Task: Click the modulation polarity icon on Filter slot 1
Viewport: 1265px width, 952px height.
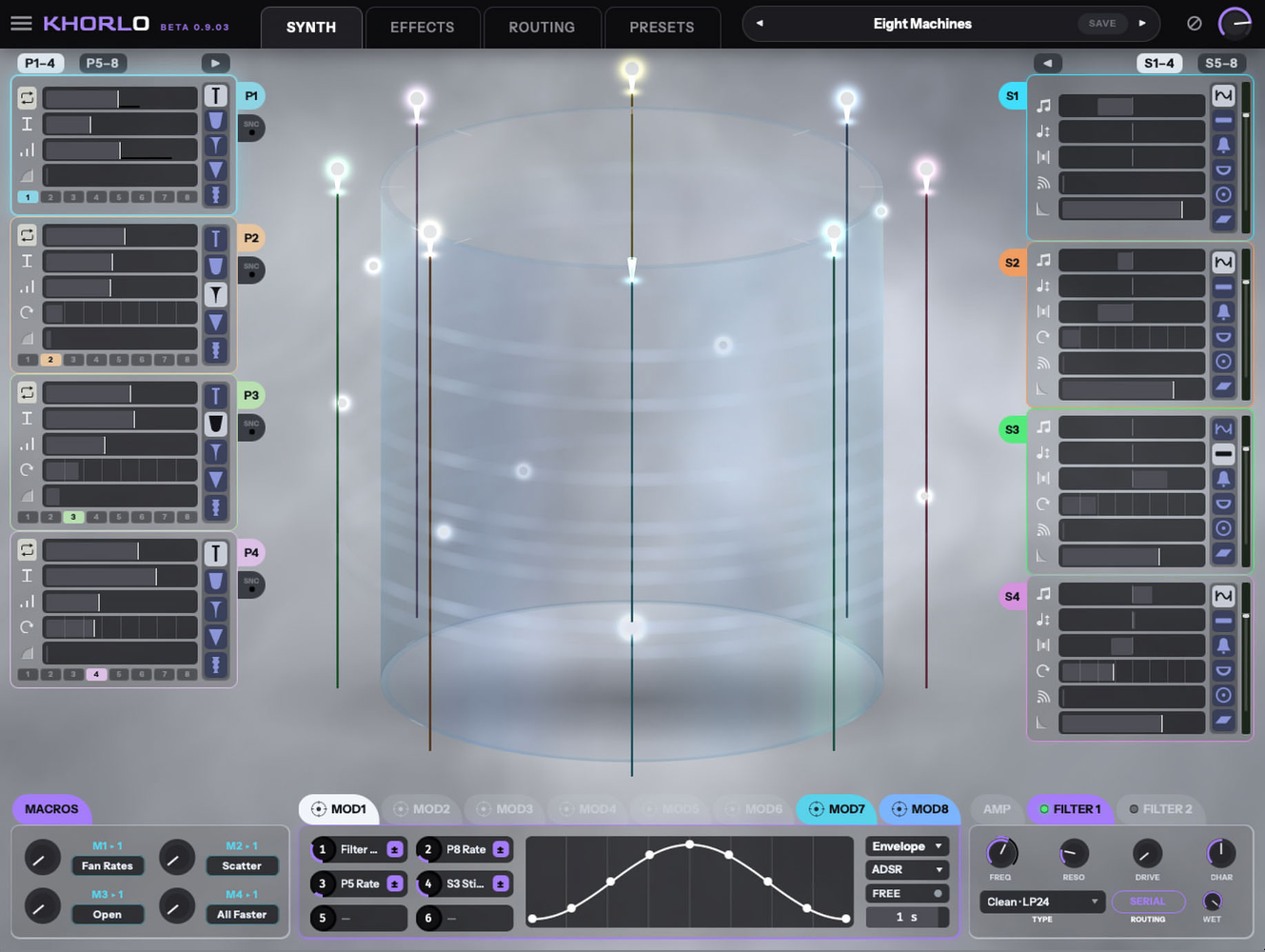Action: [395, 849]
